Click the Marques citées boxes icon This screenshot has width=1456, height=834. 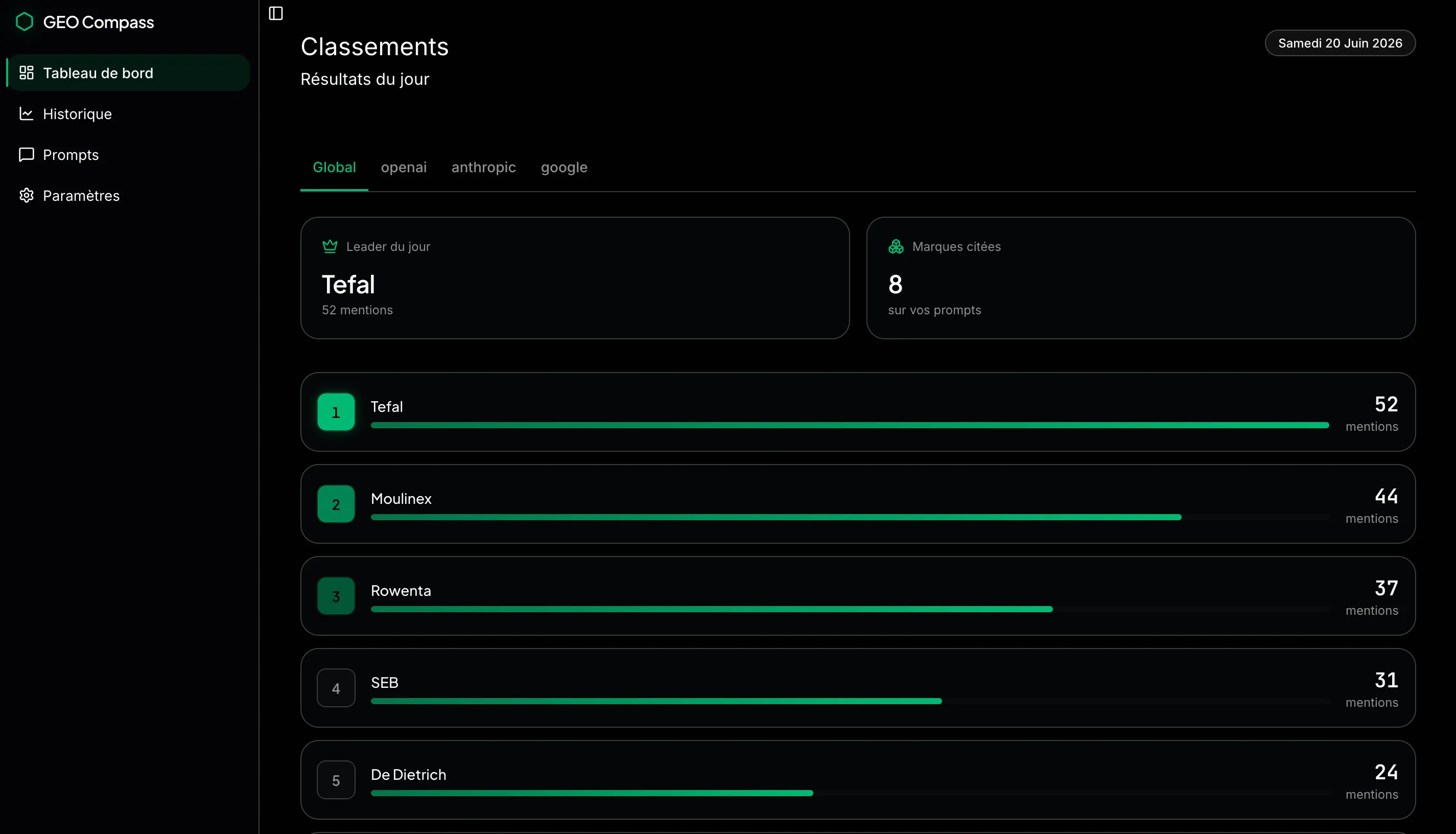coord(896,246)
